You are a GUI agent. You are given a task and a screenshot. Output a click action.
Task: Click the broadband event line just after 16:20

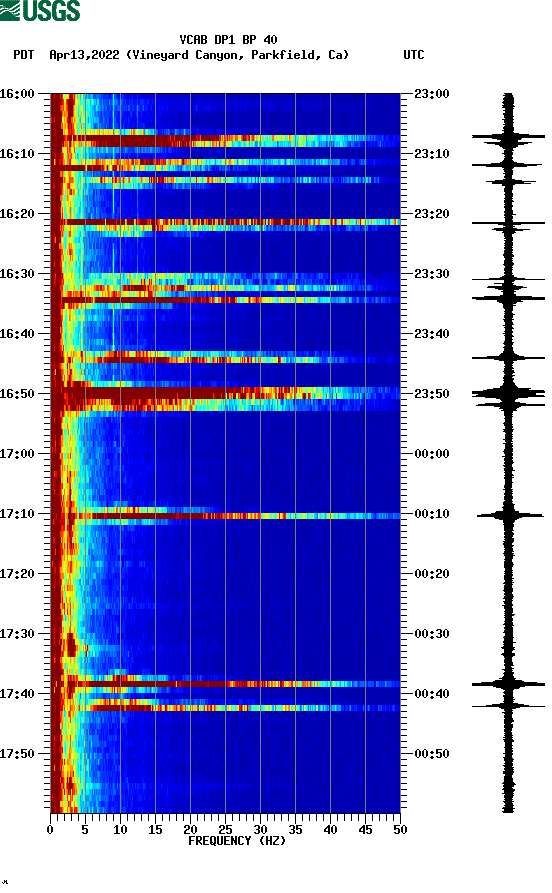pyautogui.click(x=225, y=222)
